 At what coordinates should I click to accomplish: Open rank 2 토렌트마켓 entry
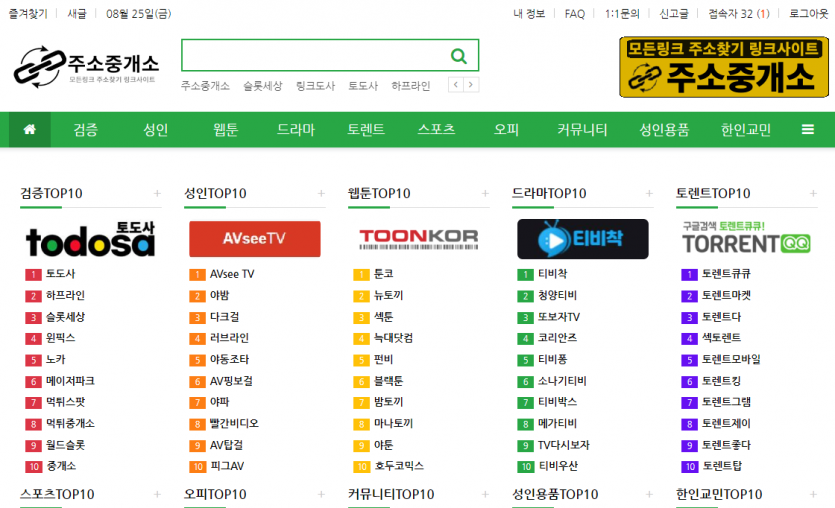point(726,296)
